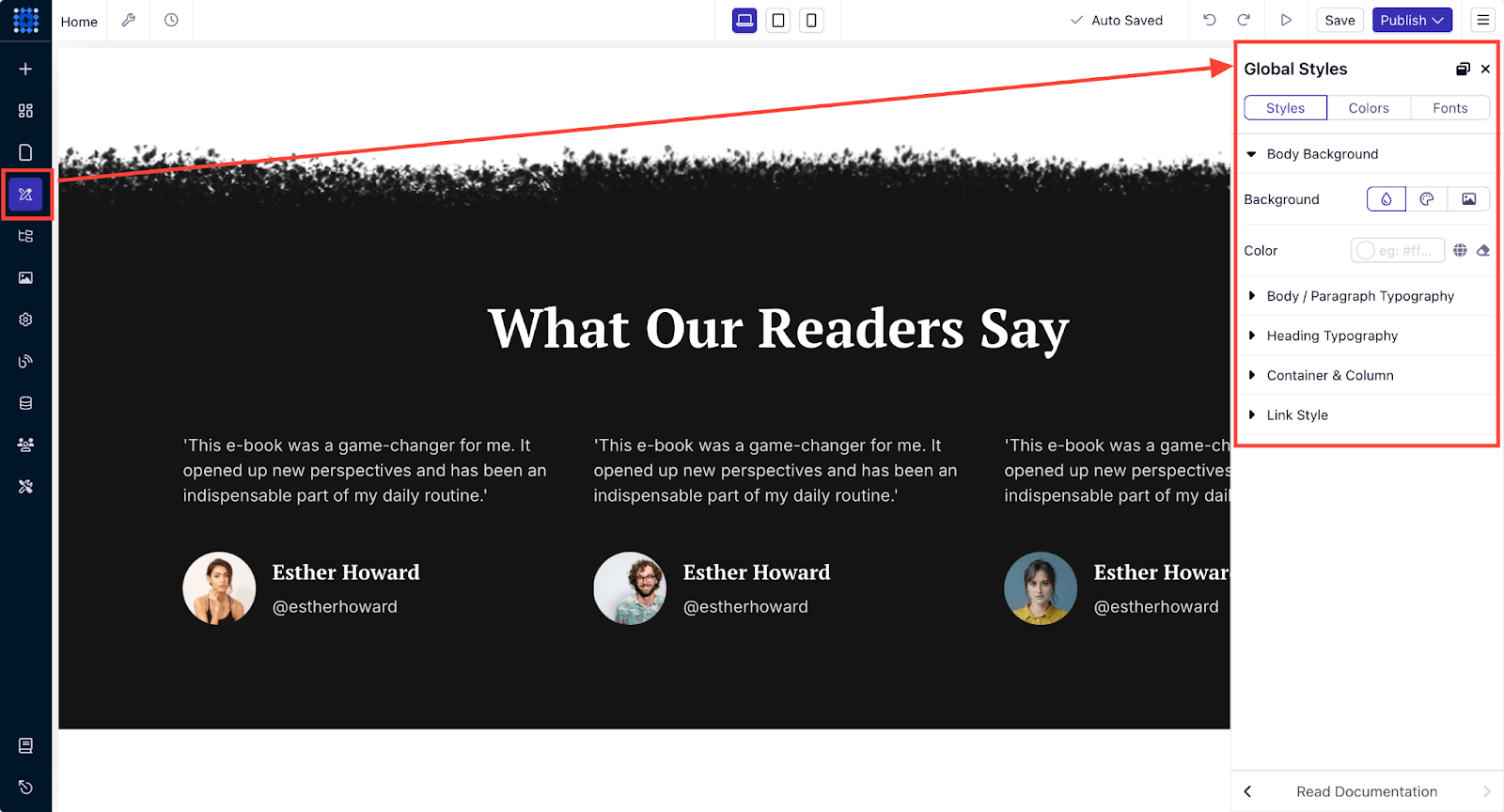Toggle the Global Styles sidebar icon
The width and height of the screenshot is (1504, 812).
pyautogui.click(x=25, y=195)
